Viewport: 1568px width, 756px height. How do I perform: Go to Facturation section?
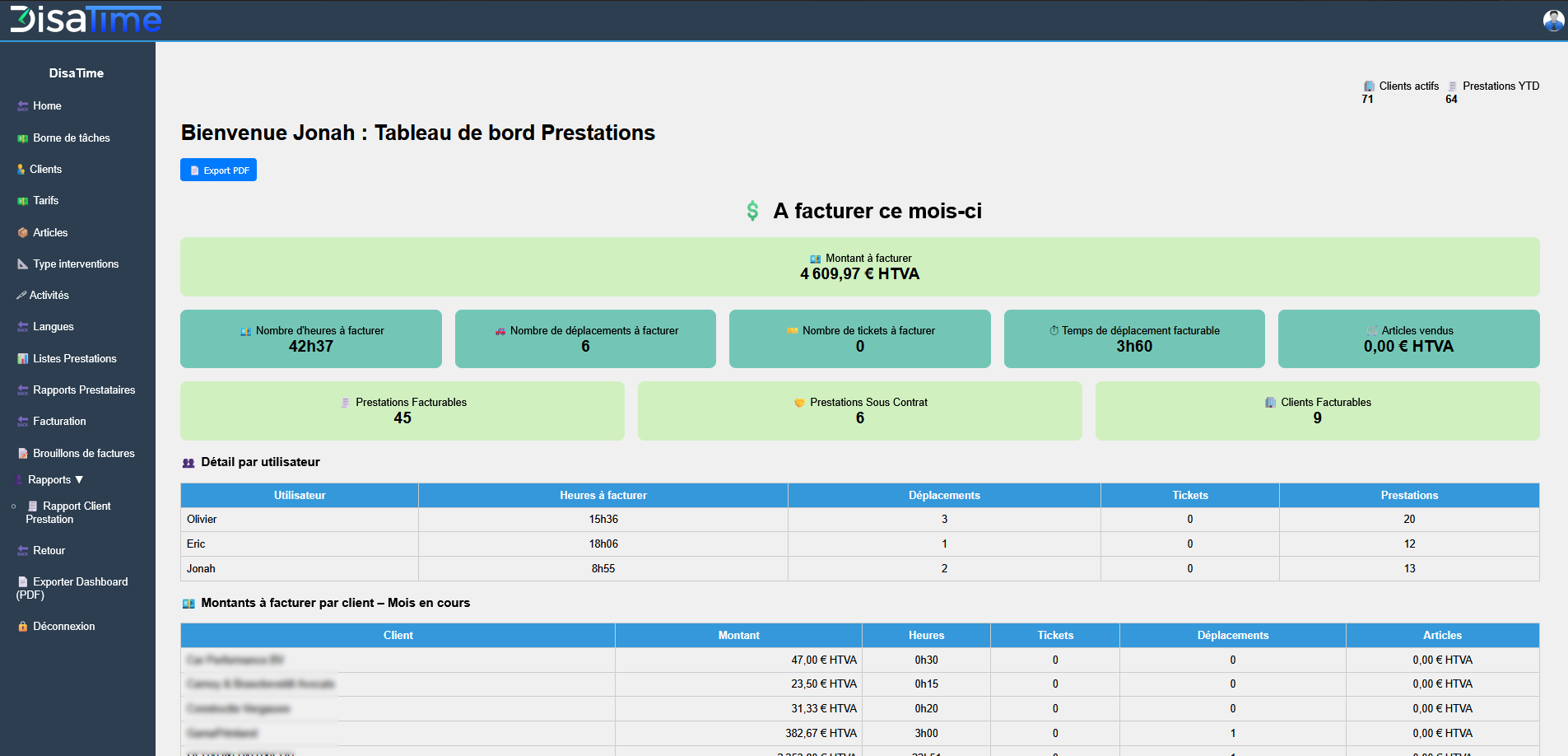(59, 422)
